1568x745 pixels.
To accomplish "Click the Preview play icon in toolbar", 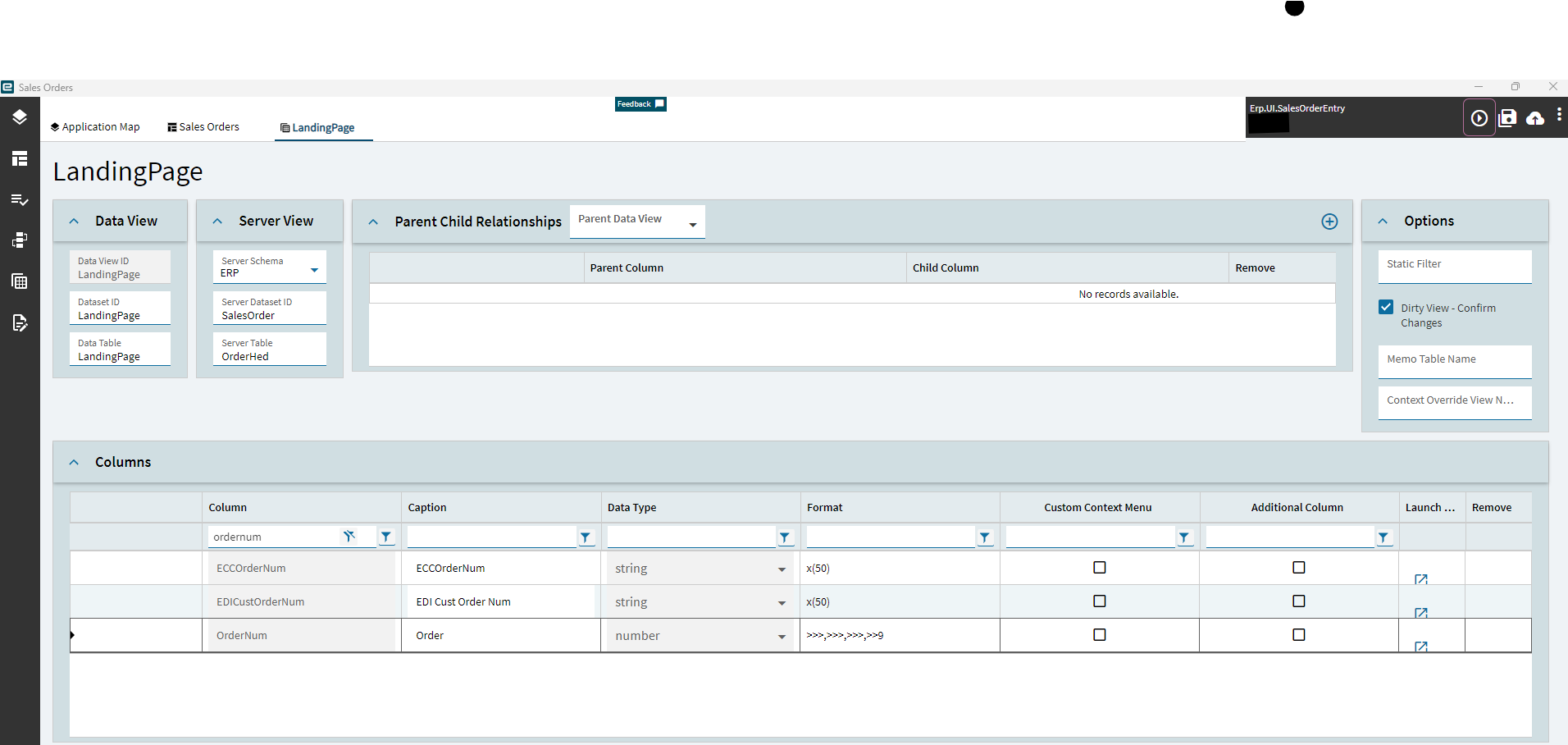I will [1479, 118].
